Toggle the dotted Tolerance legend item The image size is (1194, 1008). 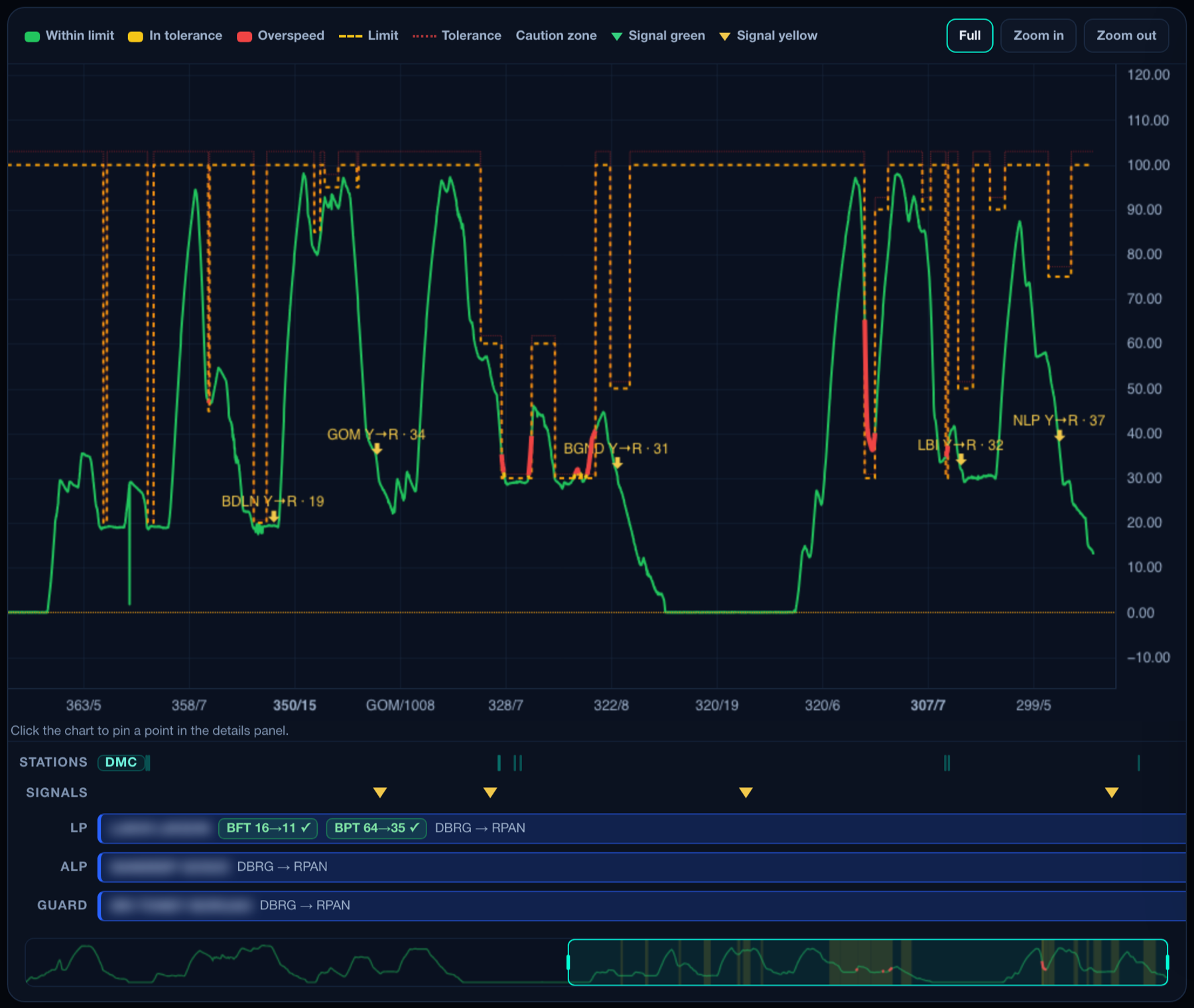click(x=456, y=36)
